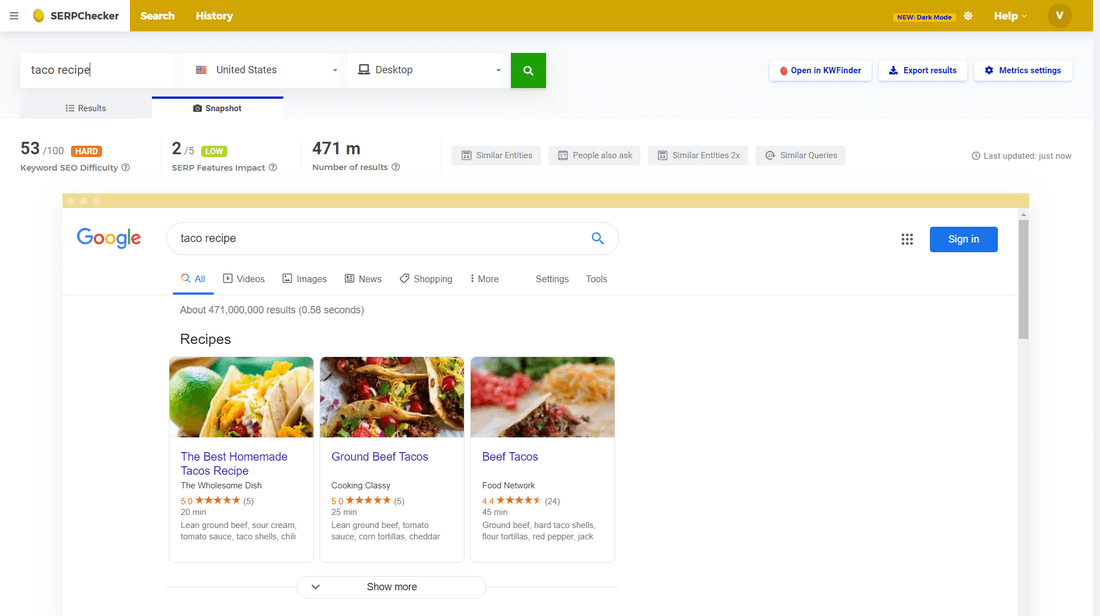Click Open in KWFinder button
The image size is (1100, 616).
coord(819,71)
